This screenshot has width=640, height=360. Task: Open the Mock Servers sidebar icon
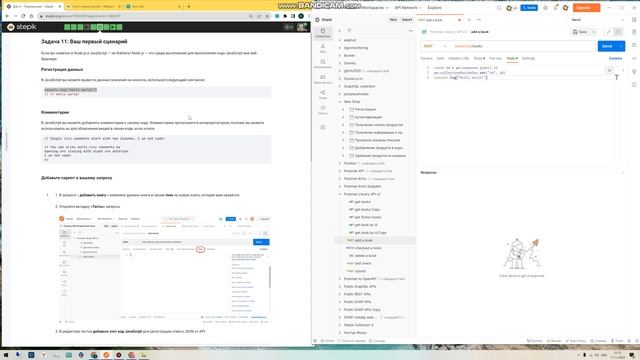323,79
